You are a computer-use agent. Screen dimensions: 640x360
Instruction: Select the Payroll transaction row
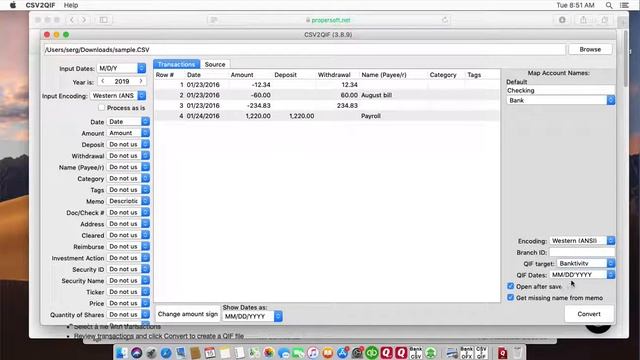point(327,116)
